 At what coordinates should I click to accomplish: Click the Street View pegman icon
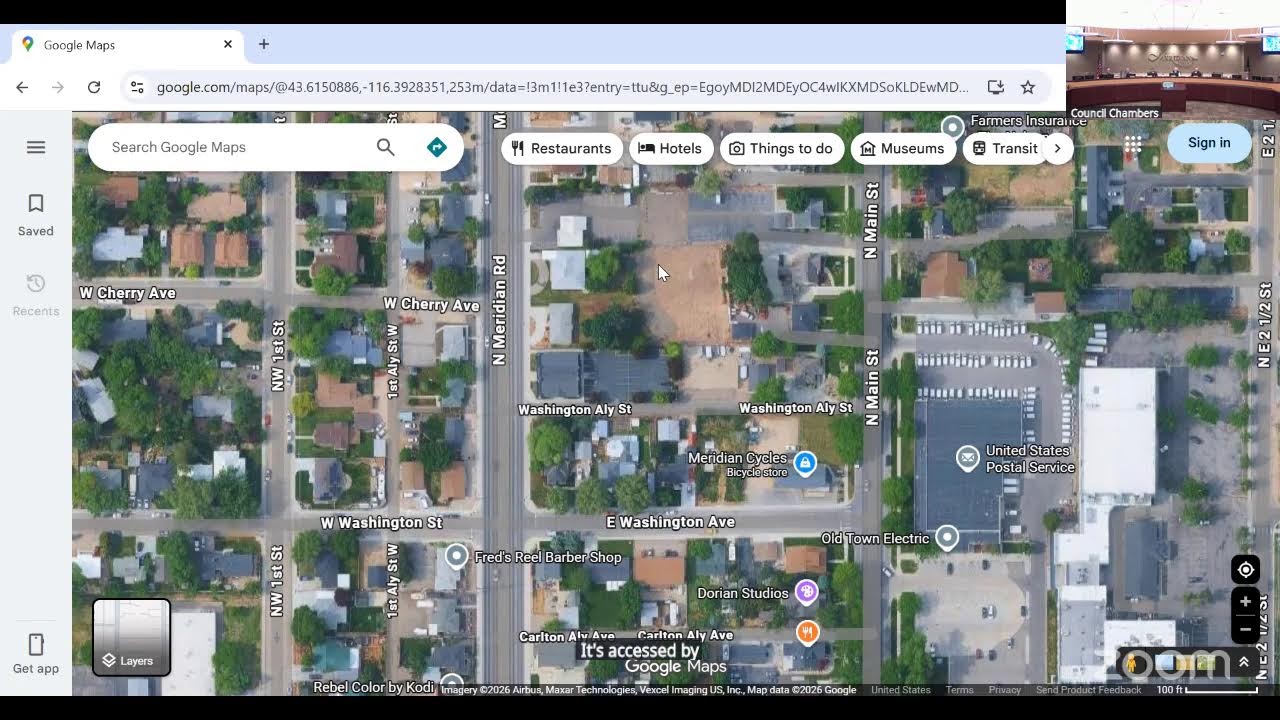coord(1133,663)
